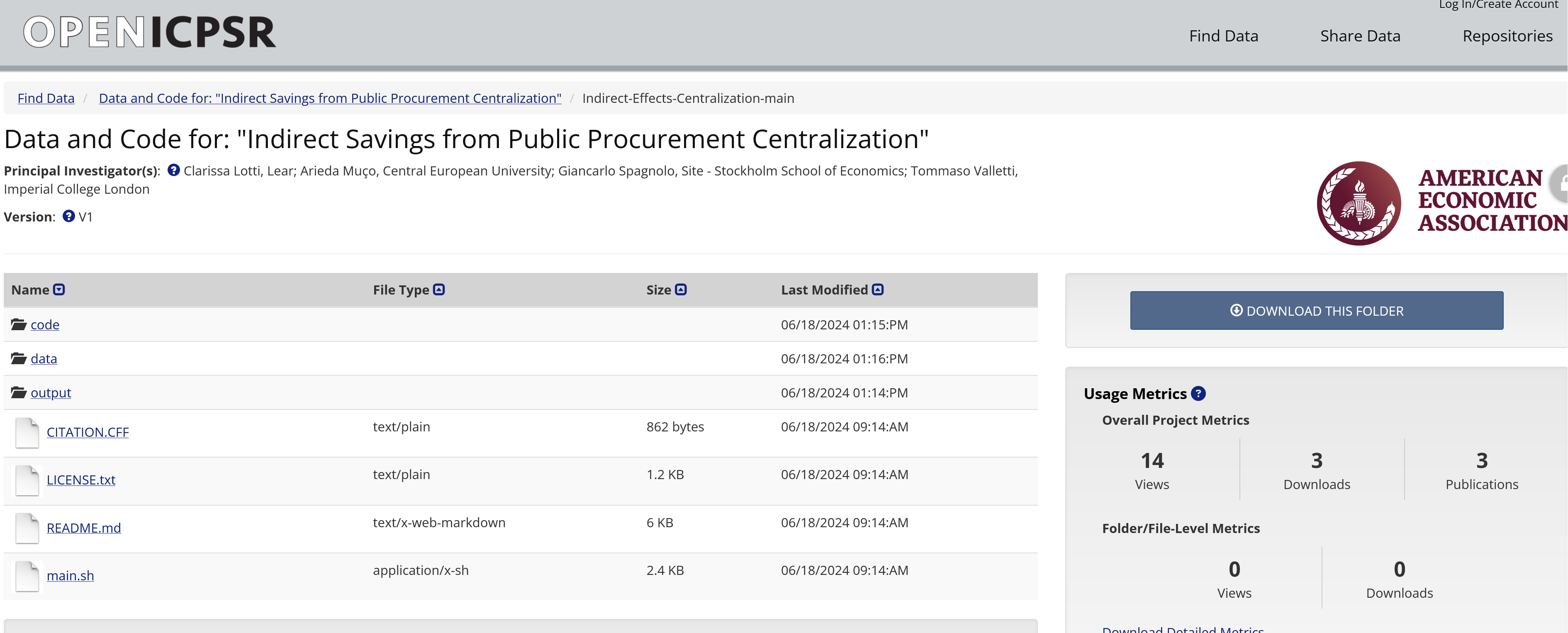Sort files by File Type
The image size is (1568, 633).
439,290
